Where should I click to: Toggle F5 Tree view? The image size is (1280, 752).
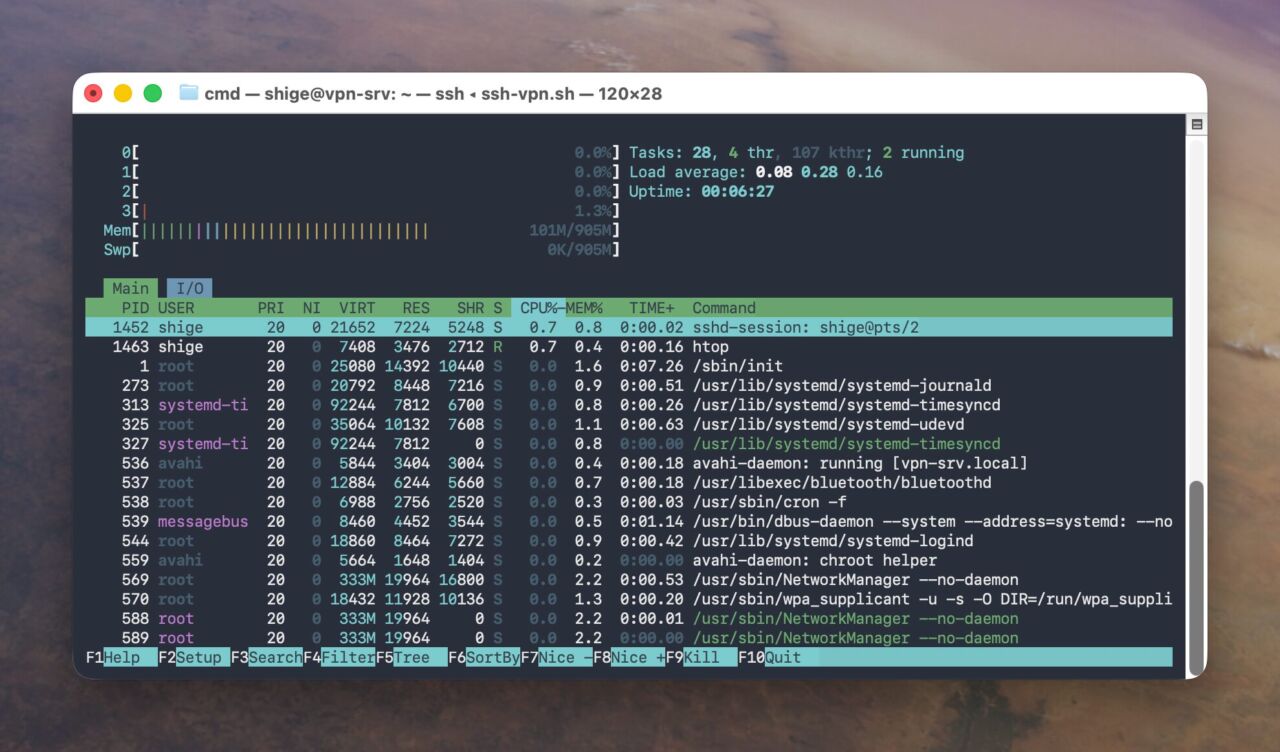(411, 657)
